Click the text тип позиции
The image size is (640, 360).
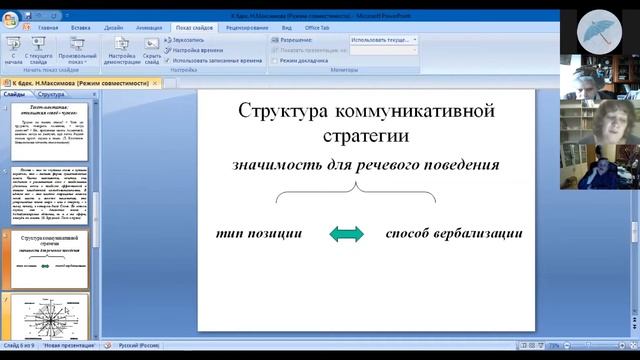point(259,233)
